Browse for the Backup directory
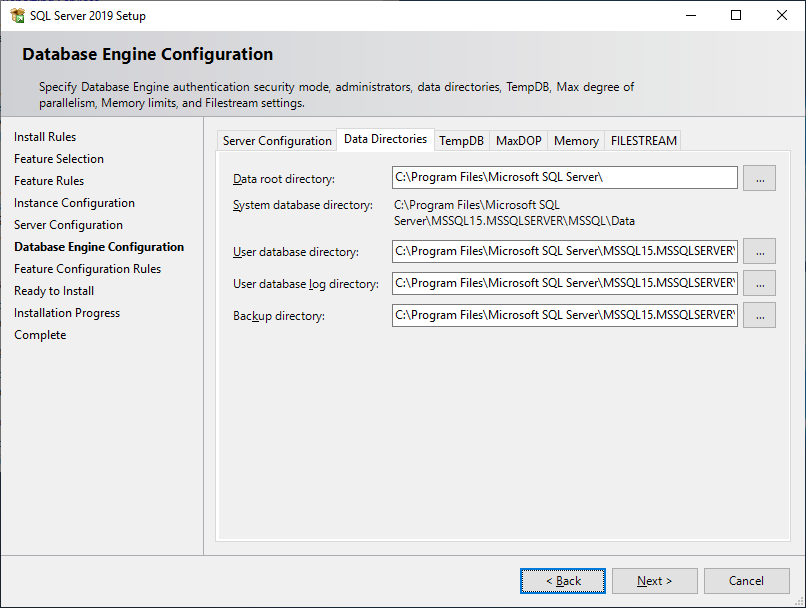The width and height of the screenshot is (806, 608). pos(760,315)
